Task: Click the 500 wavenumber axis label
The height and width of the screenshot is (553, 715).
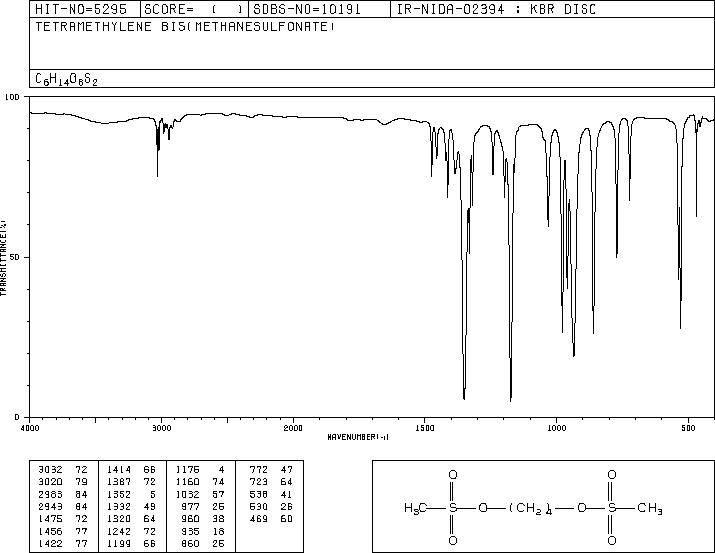Action: coord(688,428)
